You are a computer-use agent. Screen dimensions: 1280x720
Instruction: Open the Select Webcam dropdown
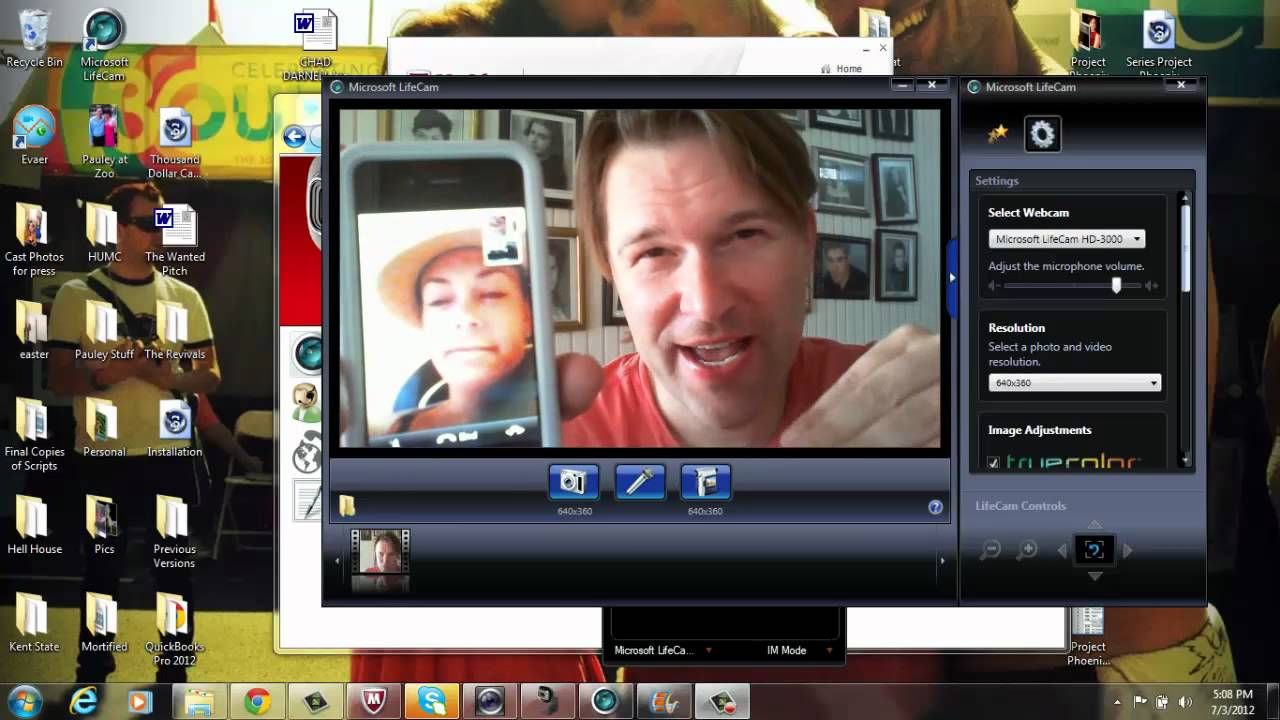[1066, 239]
